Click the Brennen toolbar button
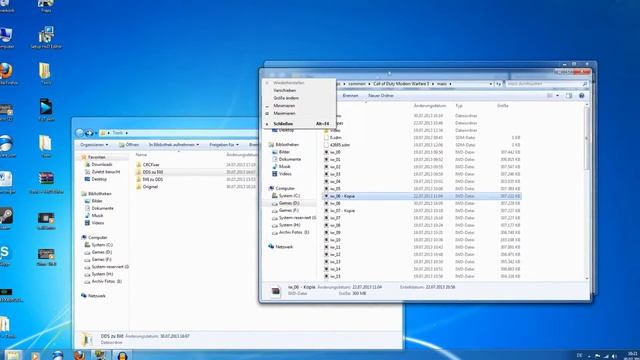 click(350, 96)
